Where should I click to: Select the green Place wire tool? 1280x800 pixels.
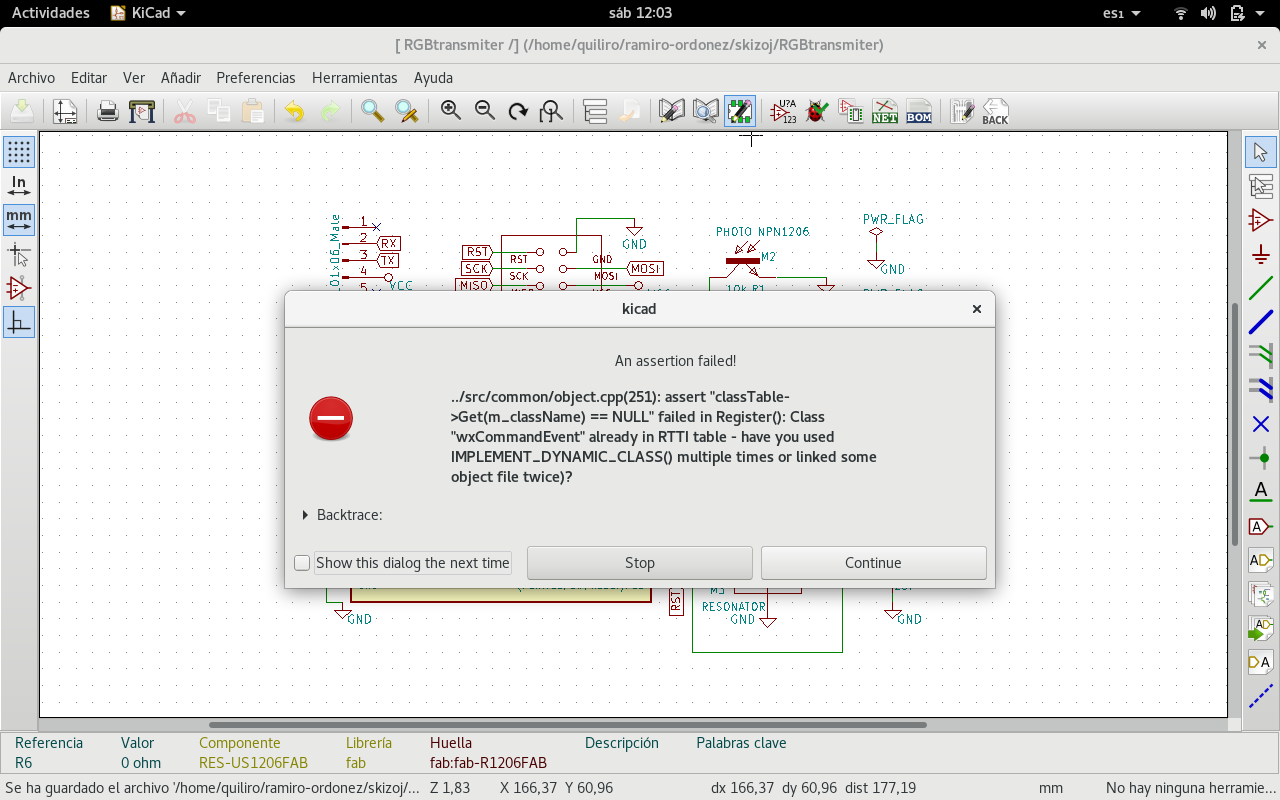pyautogui.click(x=1260, y=288)
